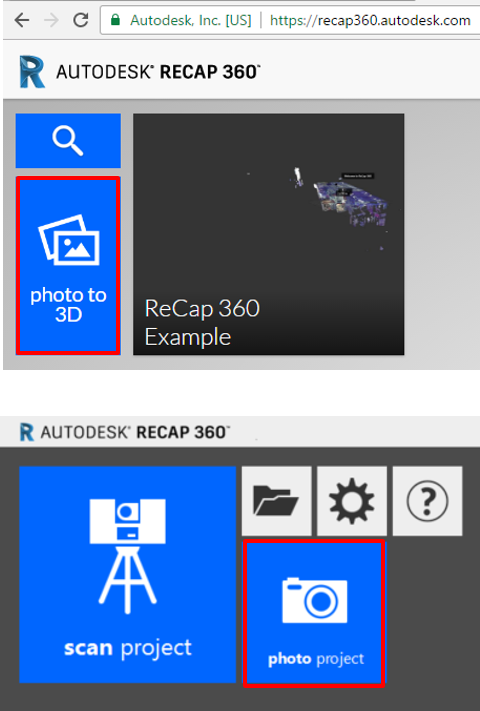
Task: Go back using the browser back arrow
Action: click(21, 20)
